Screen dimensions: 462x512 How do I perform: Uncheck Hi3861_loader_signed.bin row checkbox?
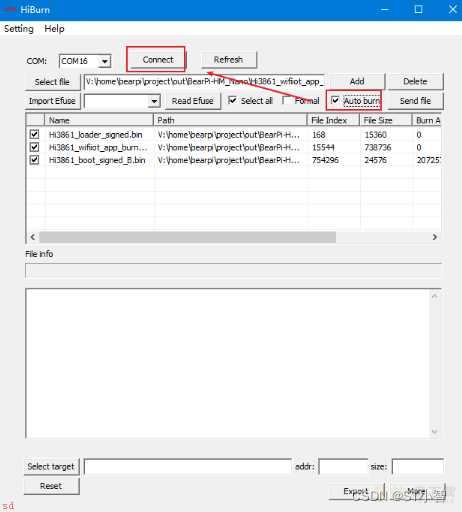(x=34, y=134)
